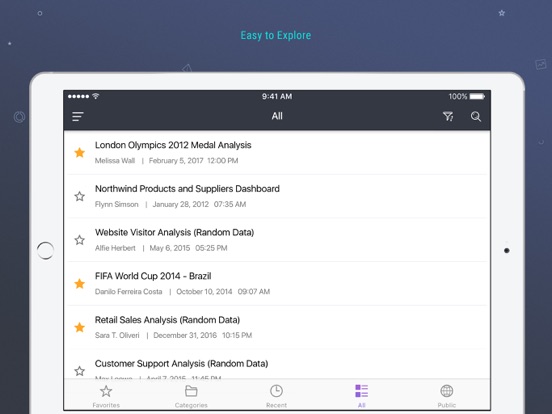This screenshot has width=552, height=414.
Task: Click author name Danilo Ferreira Costa
Action: tap(128, 292)
